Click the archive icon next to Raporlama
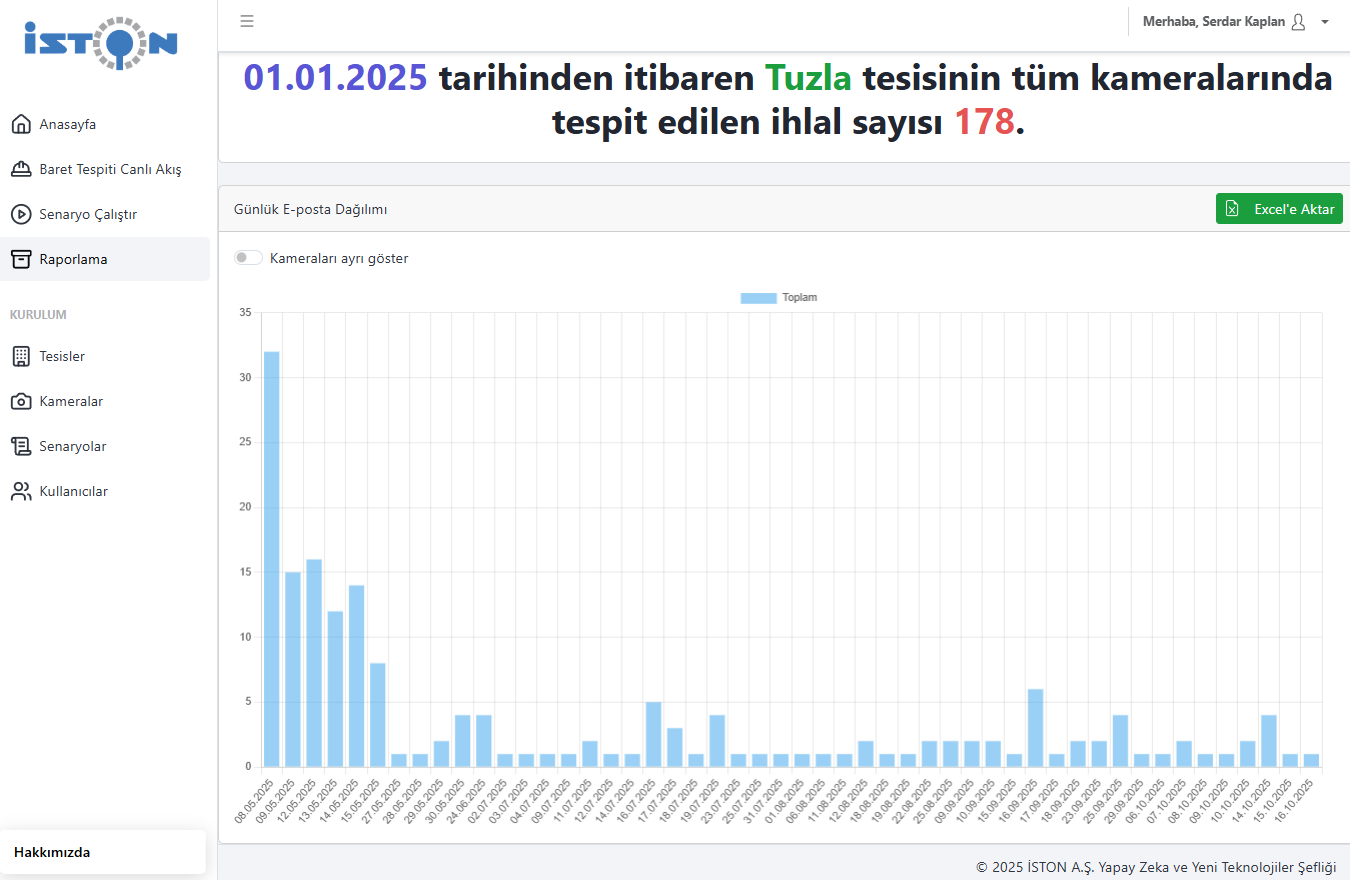 [x=21, y=260]
